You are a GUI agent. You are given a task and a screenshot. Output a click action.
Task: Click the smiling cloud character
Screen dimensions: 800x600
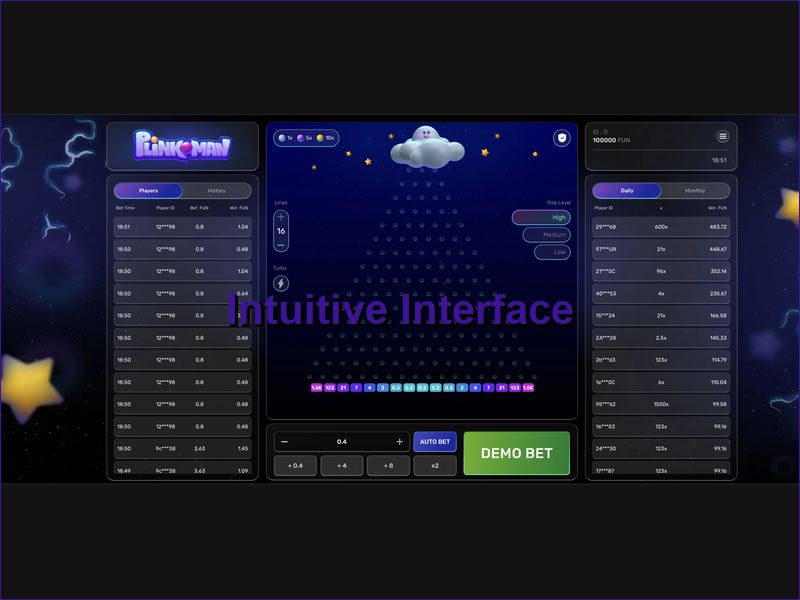pos(426,147)
